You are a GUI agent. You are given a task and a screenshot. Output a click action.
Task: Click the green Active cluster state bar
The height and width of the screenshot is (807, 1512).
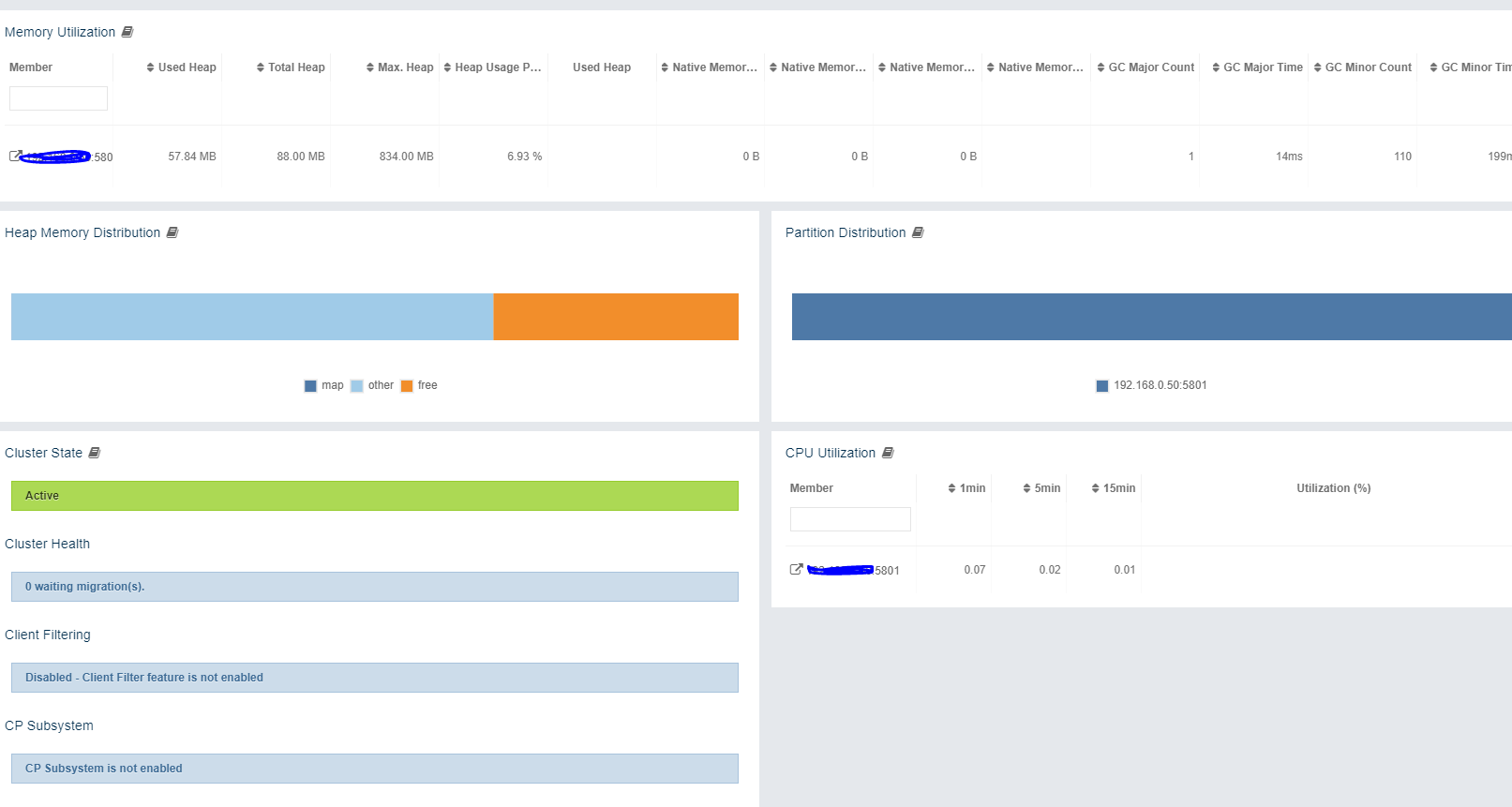[x=375, y=496]
